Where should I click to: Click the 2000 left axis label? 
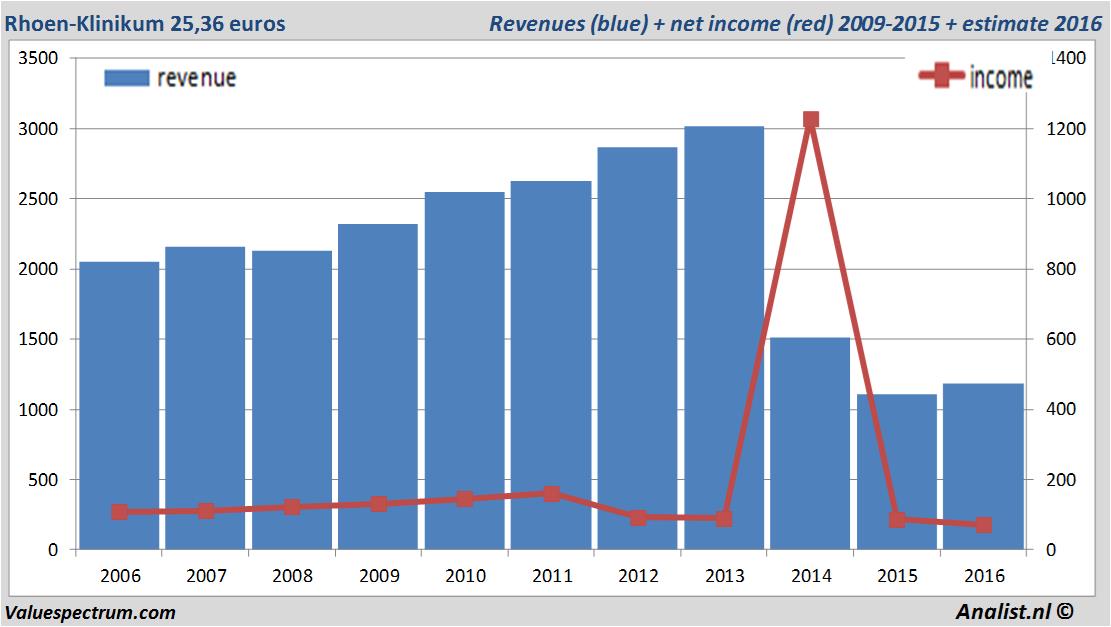38,269
